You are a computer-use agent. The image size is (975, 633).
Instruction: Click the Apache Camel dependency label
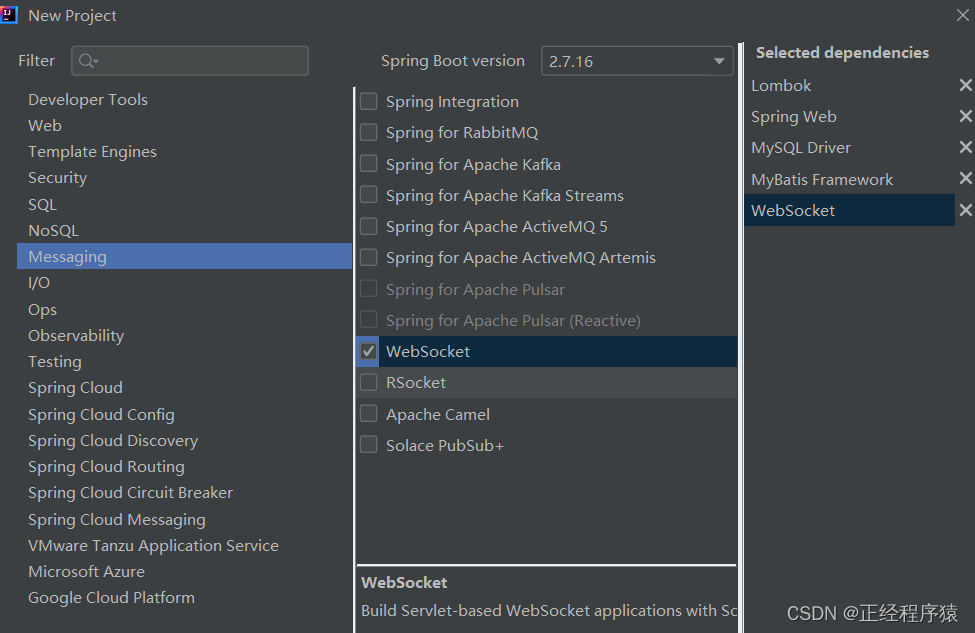(438, 414)
